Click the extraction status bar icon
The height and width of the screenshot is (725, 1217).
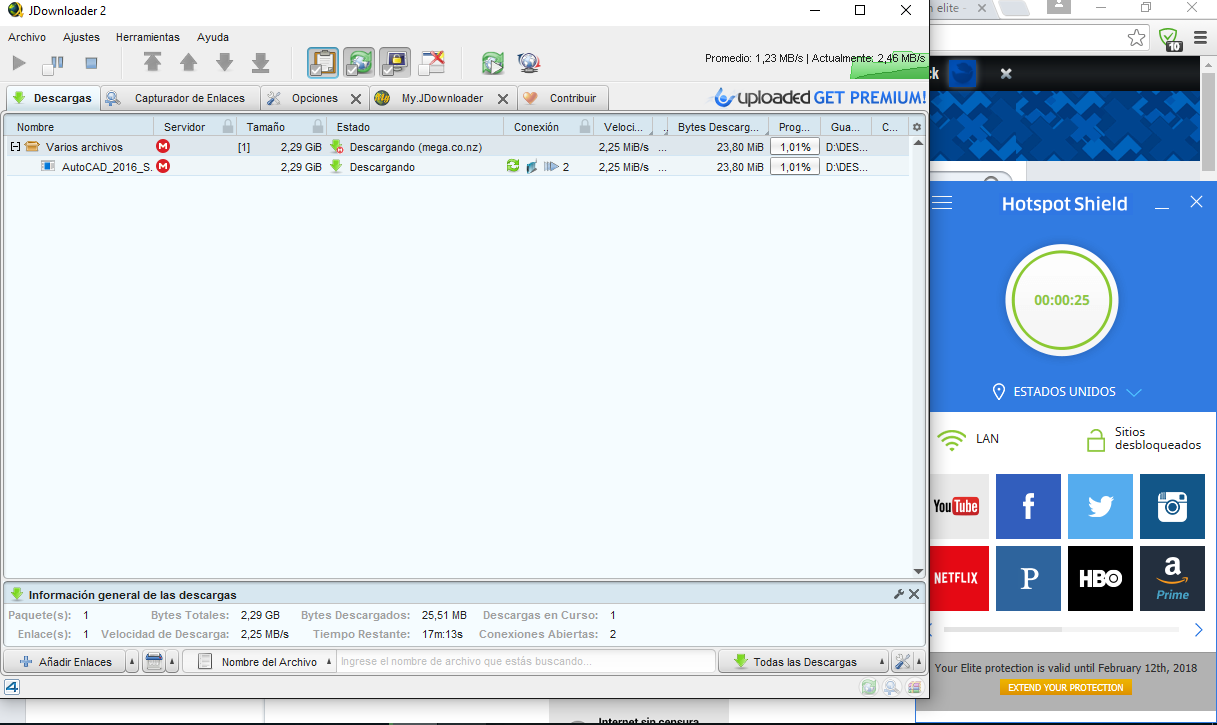coord(914,687)
